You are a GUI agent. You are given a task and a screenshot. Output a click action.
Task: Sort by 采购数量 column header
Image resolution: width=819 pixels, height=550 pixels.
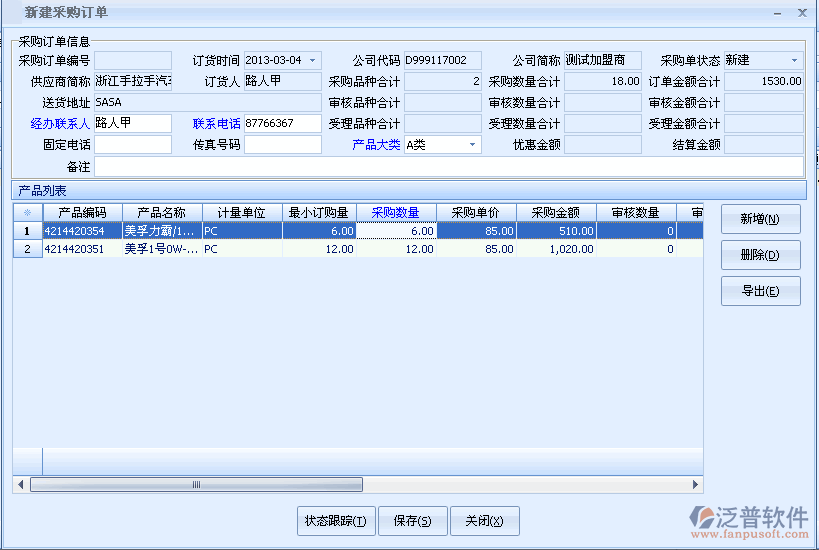[396, 212]
